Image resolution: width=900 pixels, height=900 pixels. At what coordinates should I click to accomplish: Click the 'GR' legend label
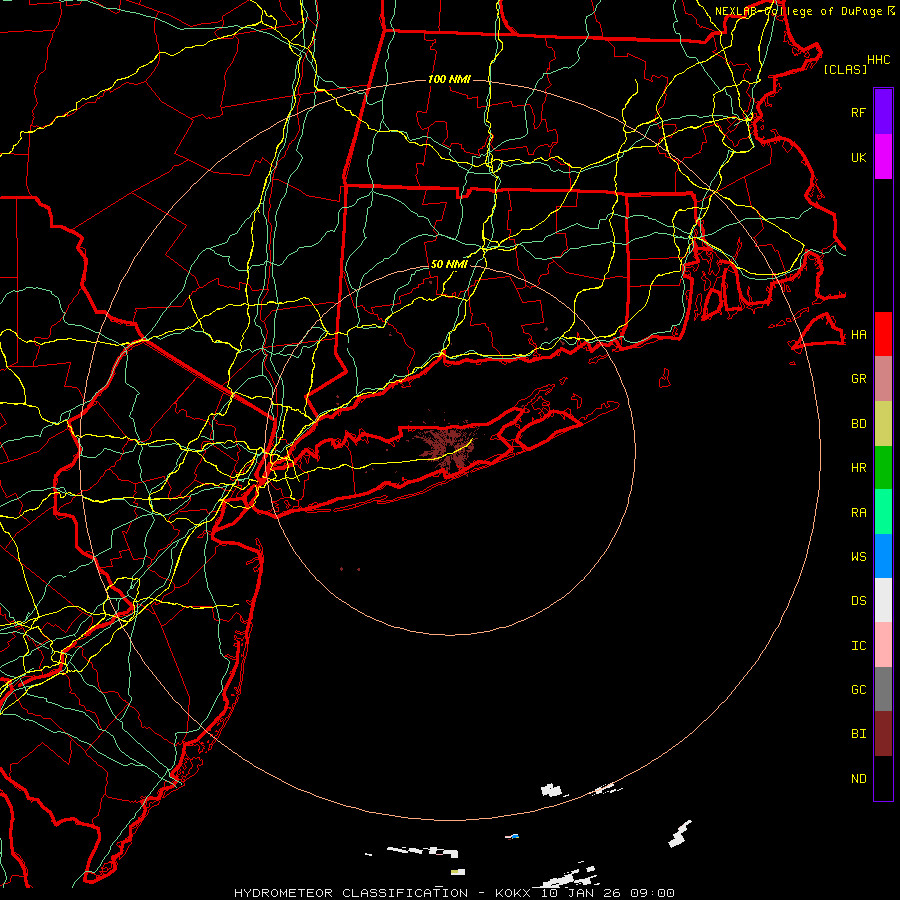(x=859, y=379)
